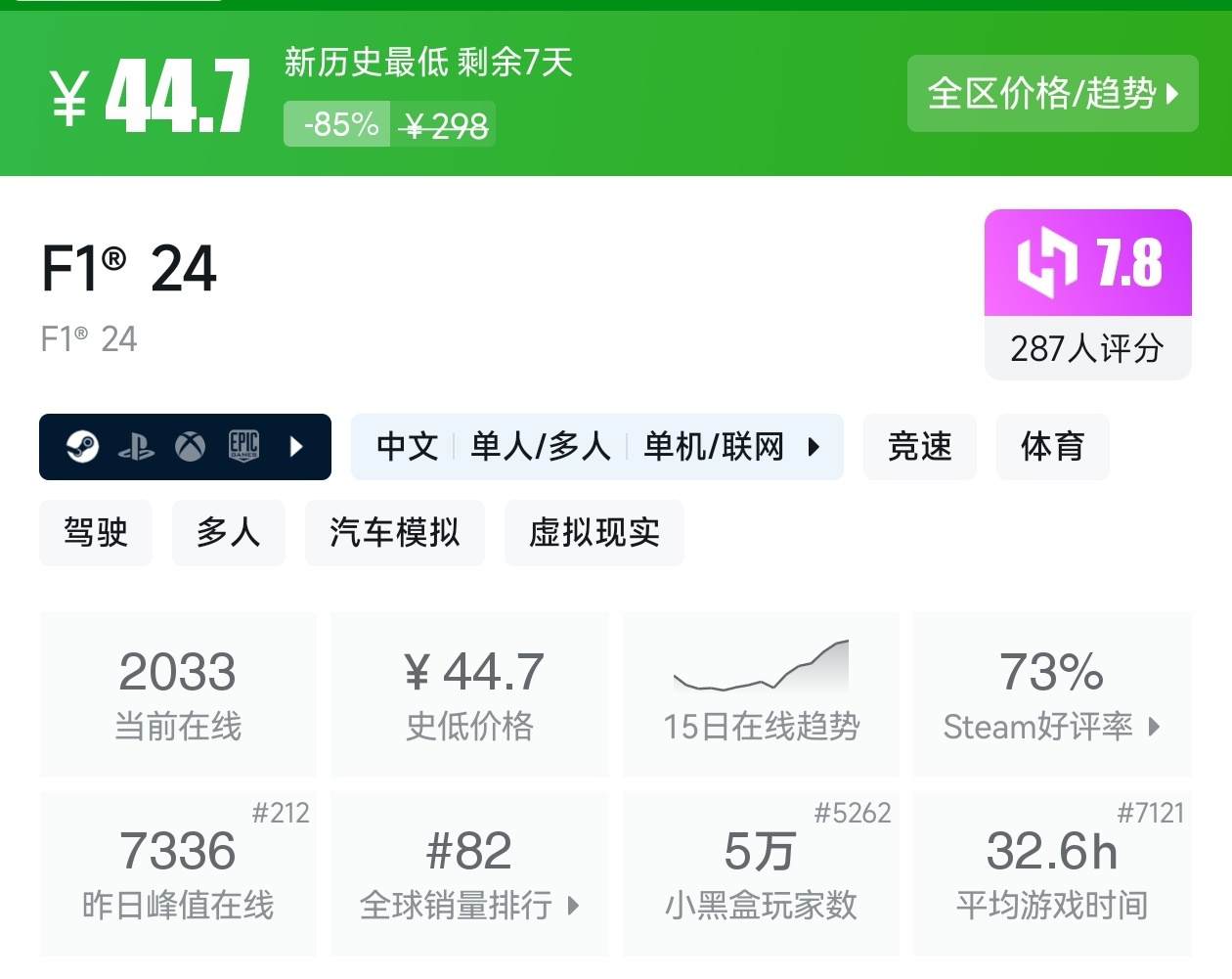Open the Steam positive rating details
Screen dimensions: 1232x979
(x=1052, y=695)
